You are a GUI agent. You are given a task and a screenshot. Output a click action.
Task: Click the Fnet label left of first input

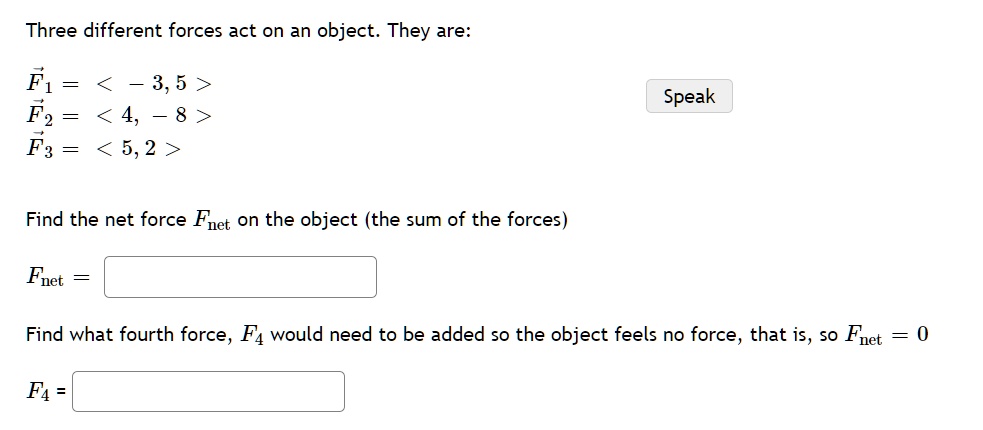(44, 278)
